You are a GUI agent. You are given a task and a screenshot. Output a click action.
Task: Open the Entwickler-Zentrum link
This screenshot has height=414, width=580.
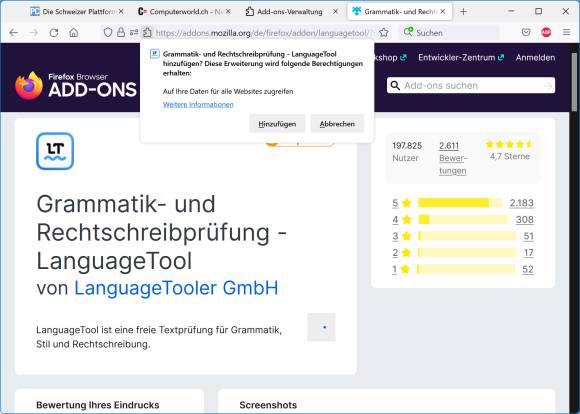(x=461, y=58)
